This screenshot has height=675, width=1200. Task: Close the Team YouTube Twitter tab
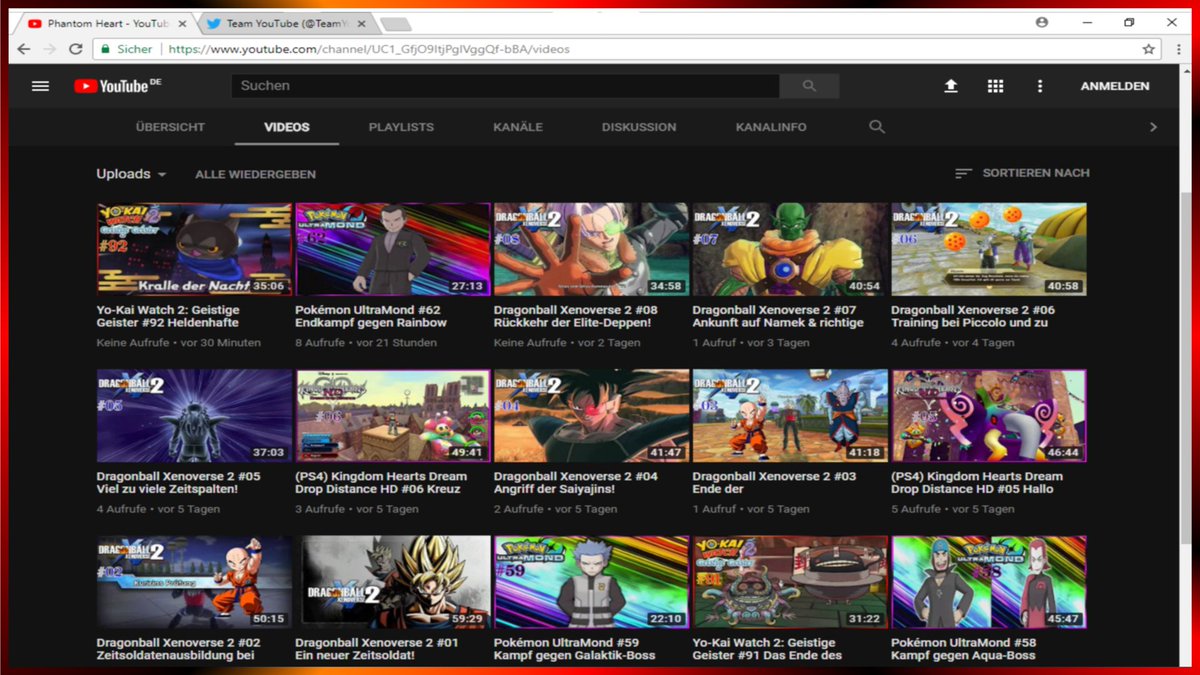click(362, 23)
